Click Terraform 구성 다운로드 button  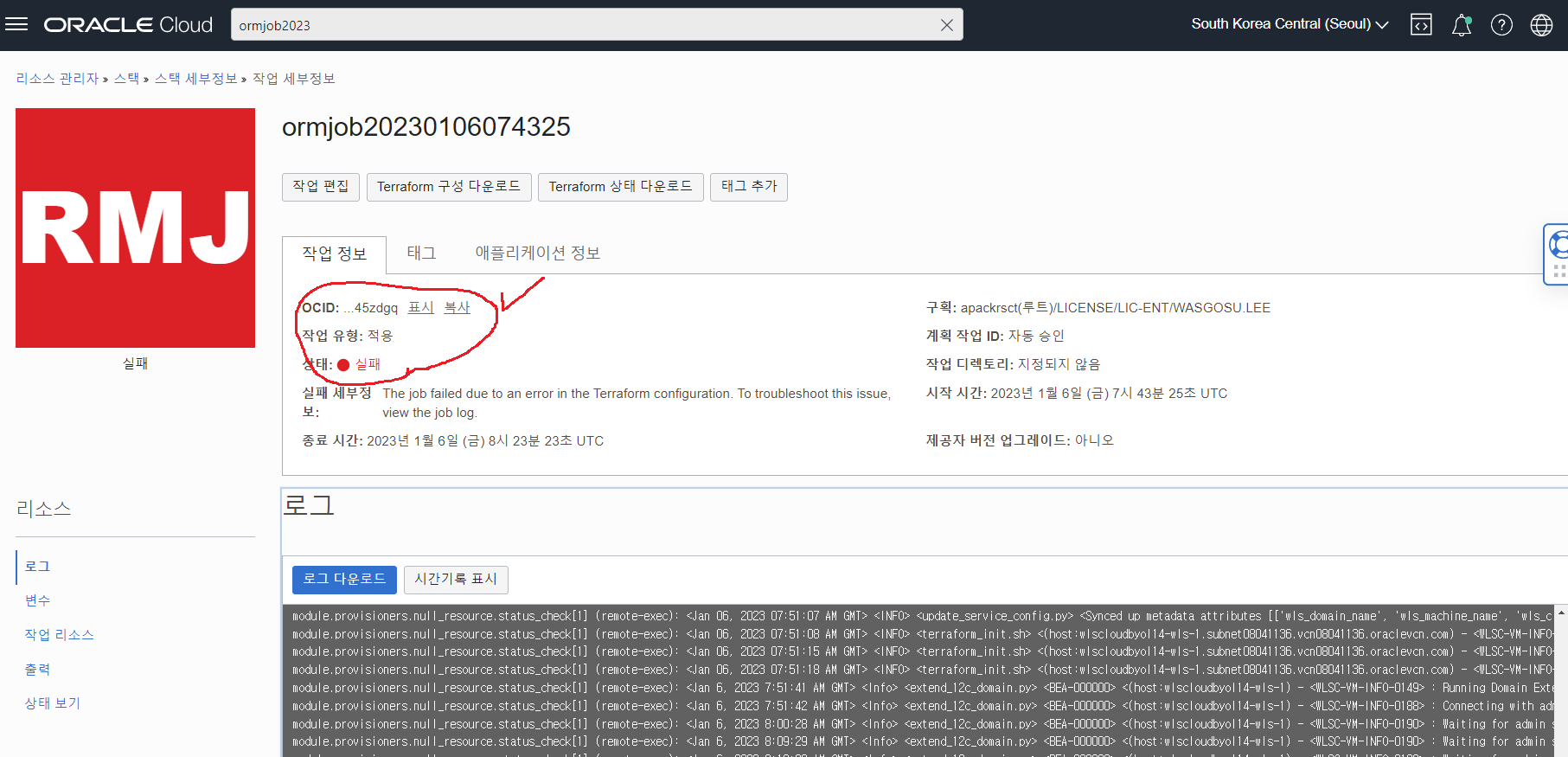(x=449, y=187)
